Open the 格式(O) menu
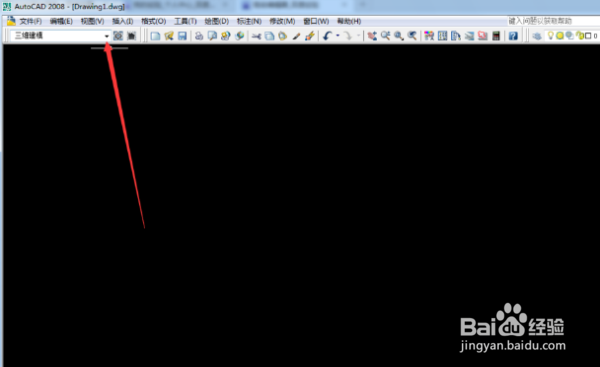 (153, 21)
